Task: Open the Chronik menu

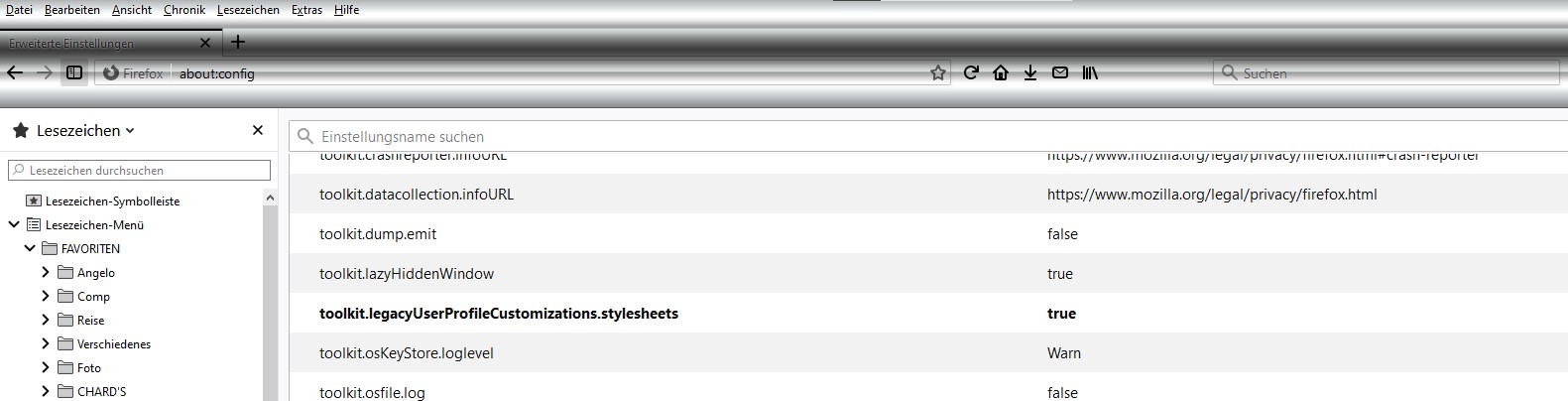Action: (x=184, y=10)
